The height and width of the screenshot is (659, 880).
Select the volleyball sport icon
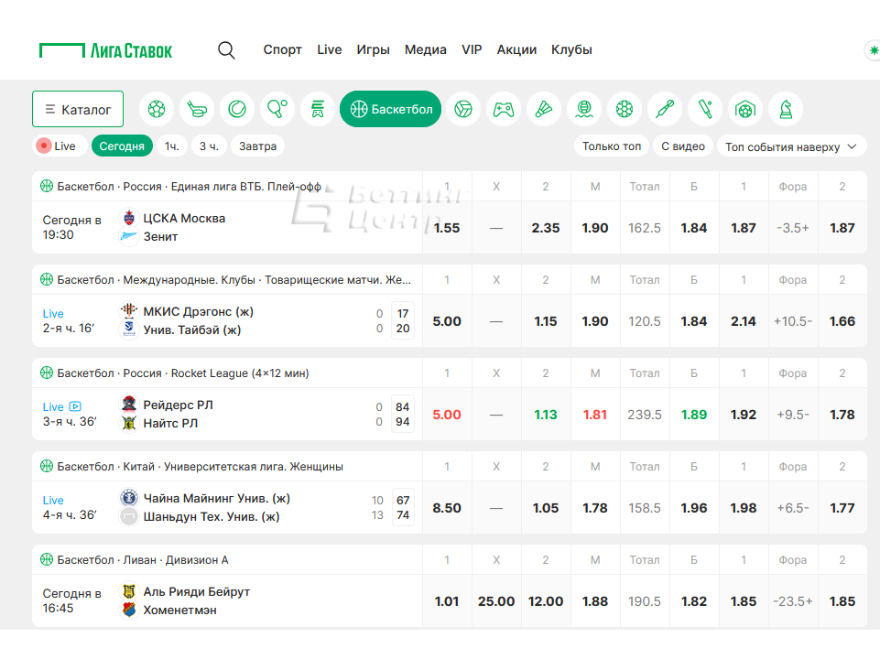tap(464, 109)
